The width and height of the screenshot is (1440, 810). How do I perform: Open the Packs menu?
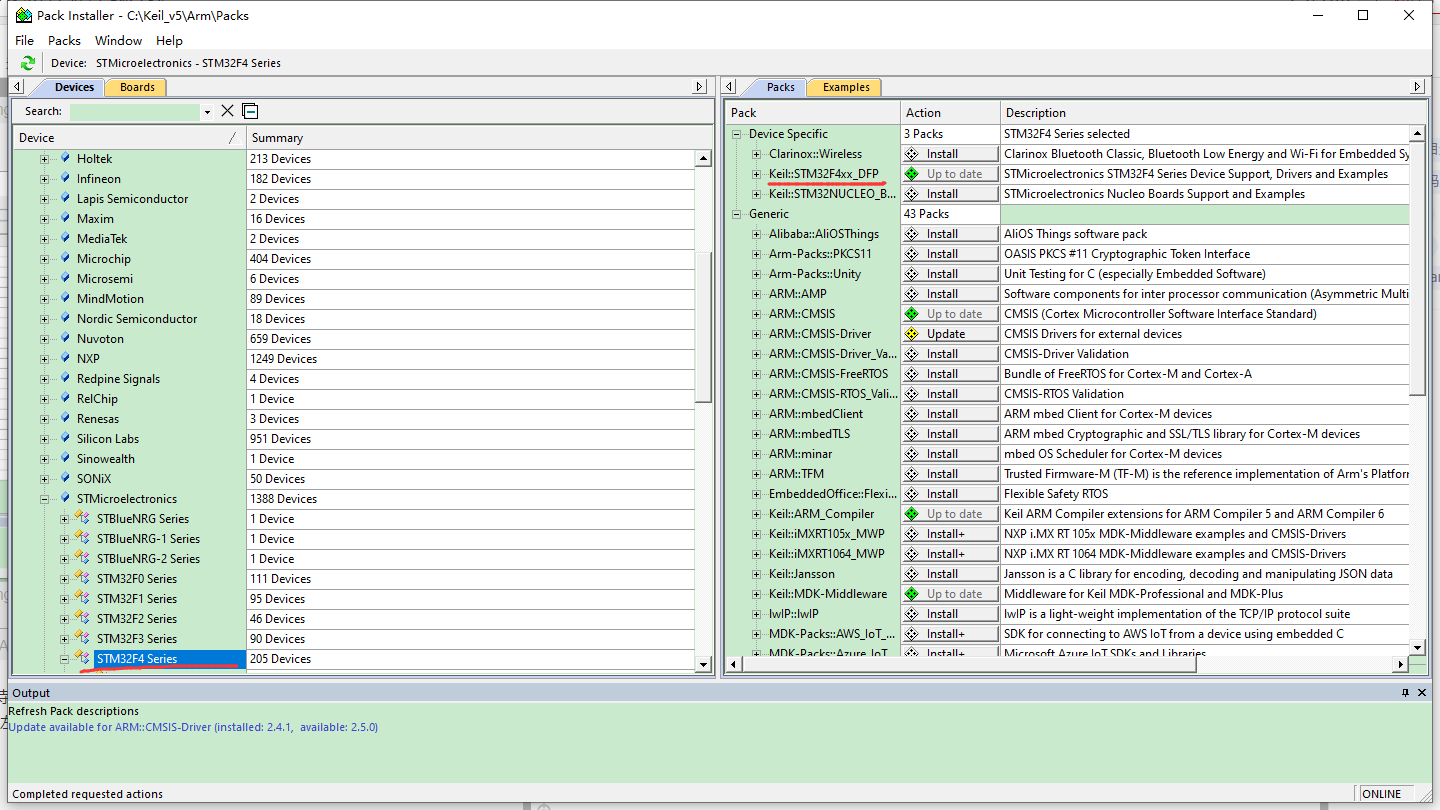point(64,40)
